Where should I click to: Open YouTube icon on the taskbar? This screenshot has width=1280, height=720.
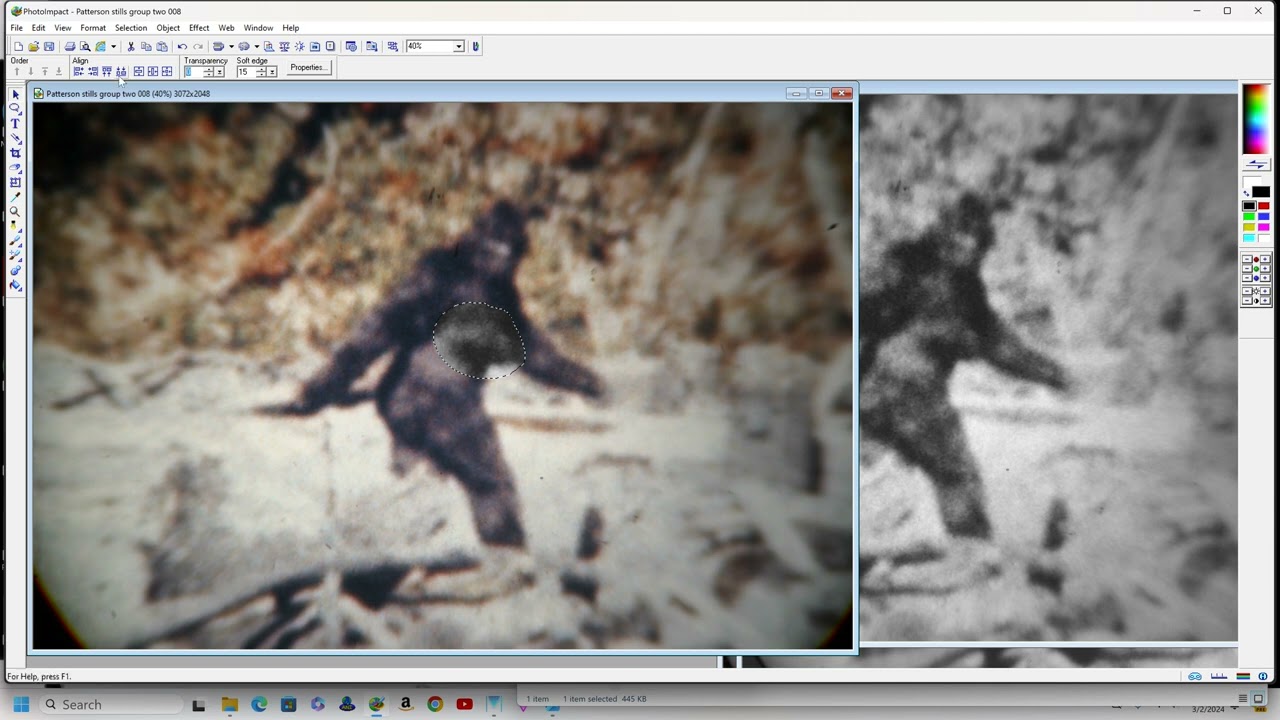[464, 704]
